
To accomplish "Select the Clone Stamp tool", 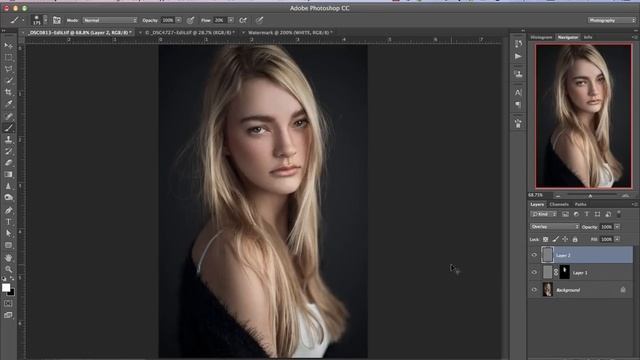I will tap(8, 140).
